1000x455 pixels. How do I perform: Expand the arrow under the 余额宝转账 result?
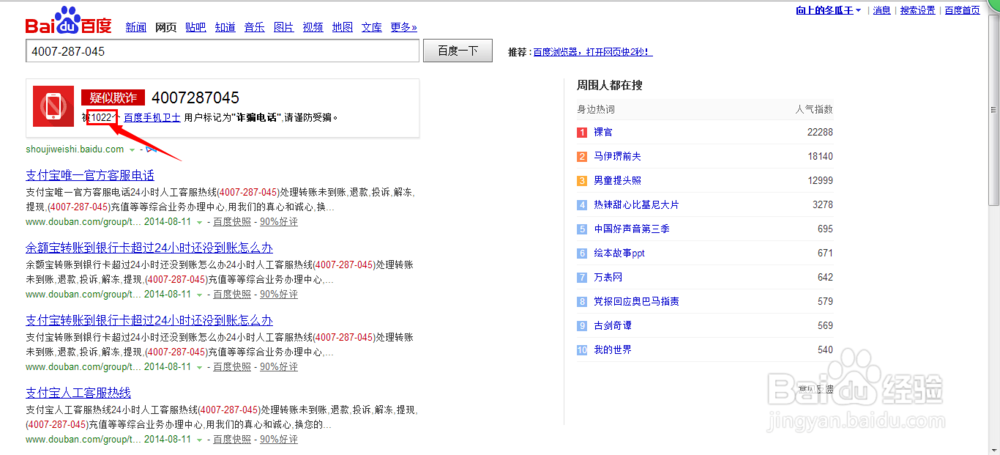[199, 295]
